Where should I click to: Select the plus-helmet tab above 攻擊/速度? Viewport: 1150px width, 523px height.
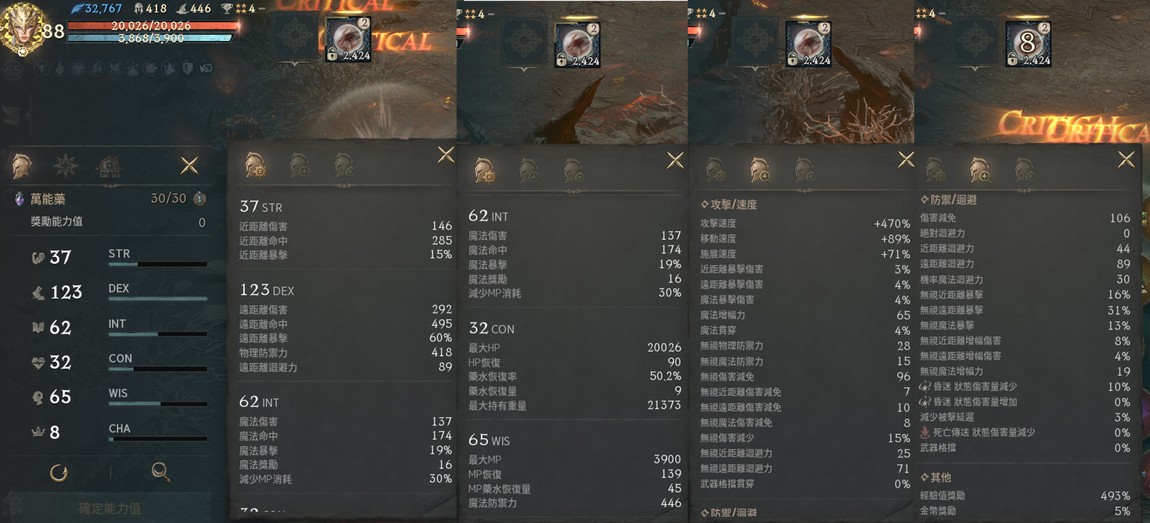pos(759,170)
